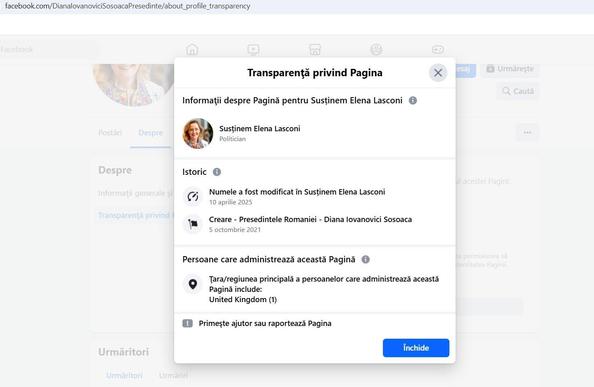Click the background page profile photo
Viewport: 594px width, 387px height.
[x=133, y=84]
